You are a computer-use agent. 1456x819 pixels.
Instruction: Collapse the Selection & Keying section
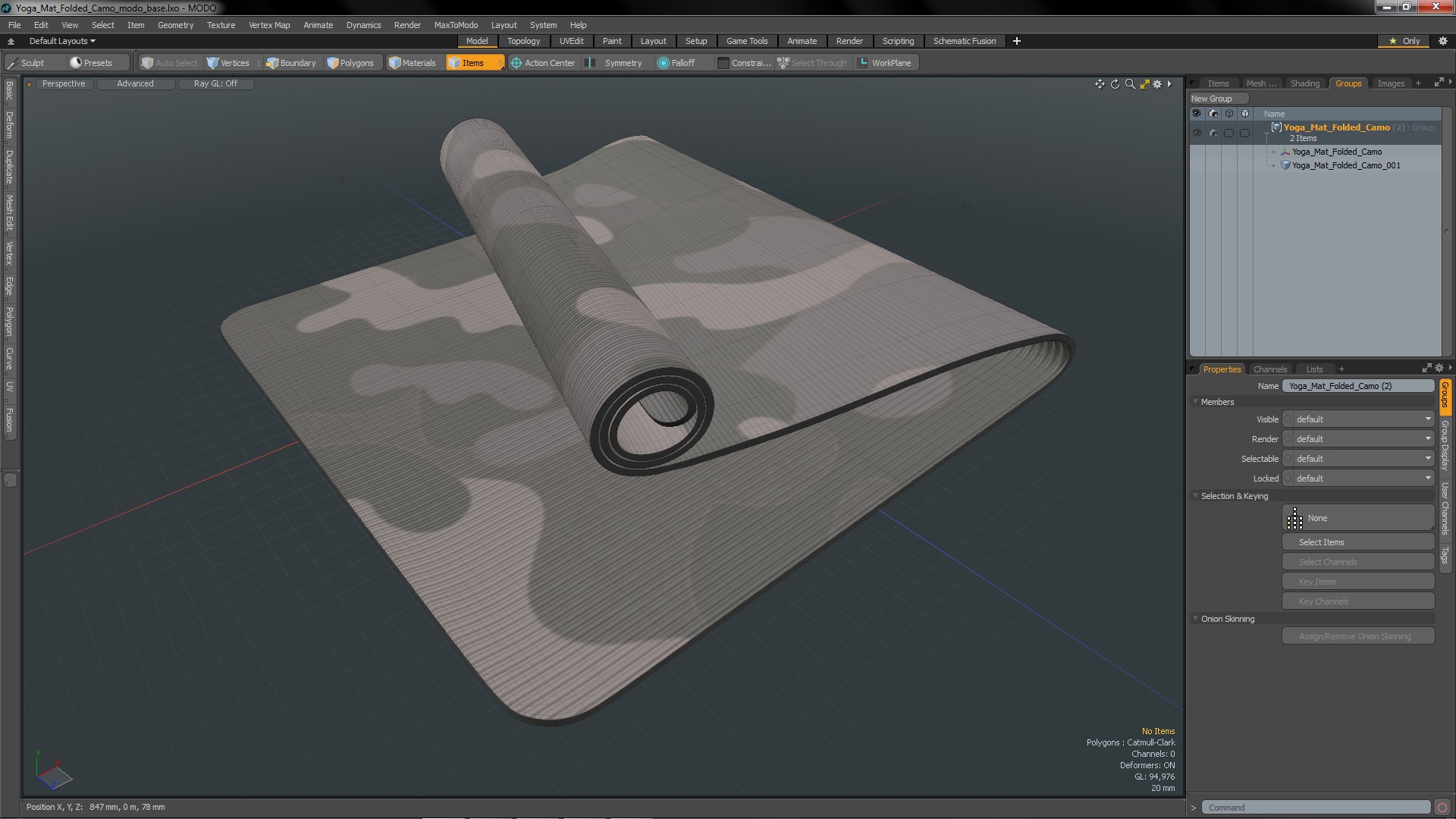(1196, 496)
